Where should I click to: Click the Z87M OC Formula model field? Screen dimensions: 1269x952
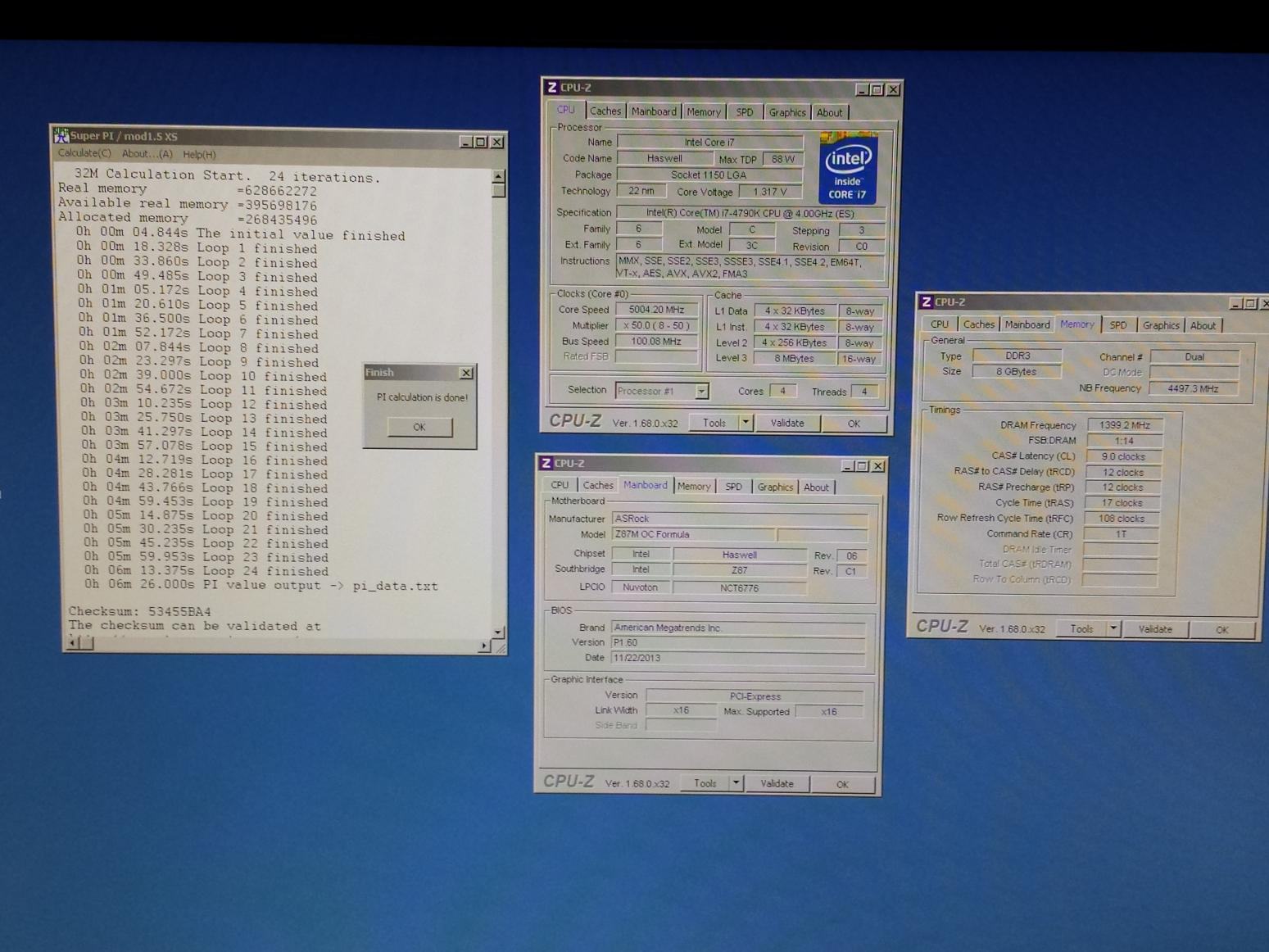click(x=693, y=534)
